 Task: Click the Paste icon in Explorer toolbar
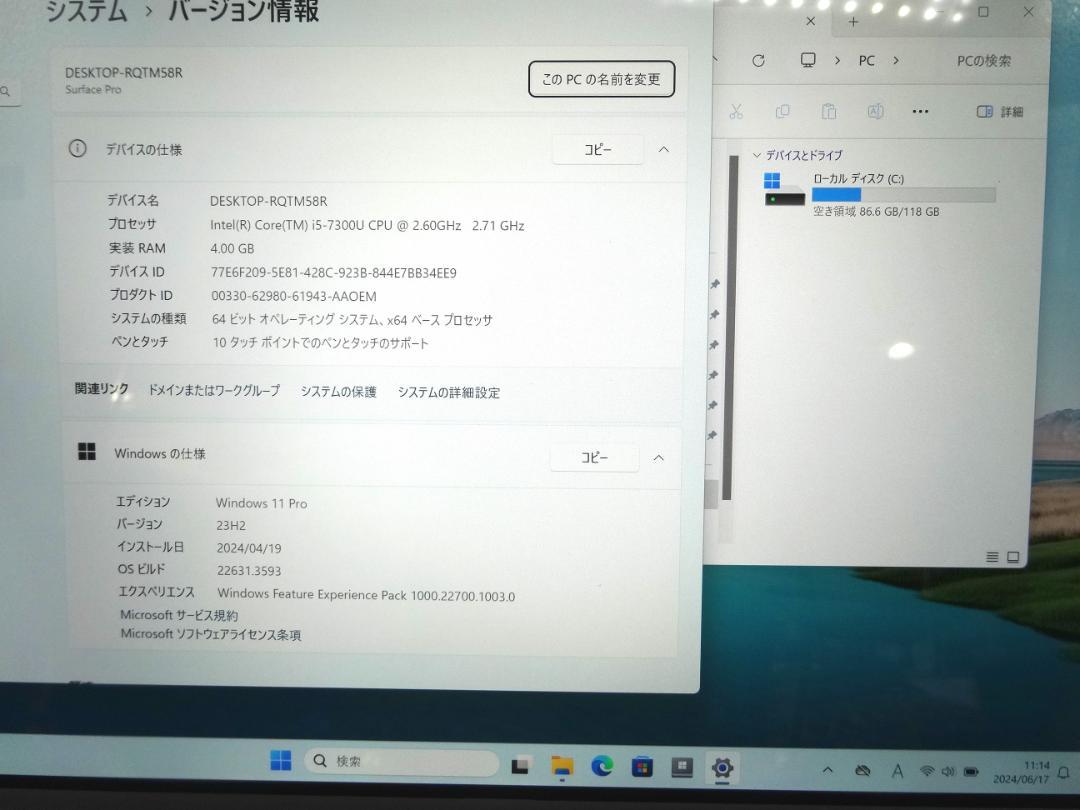(x=829, y=111)
